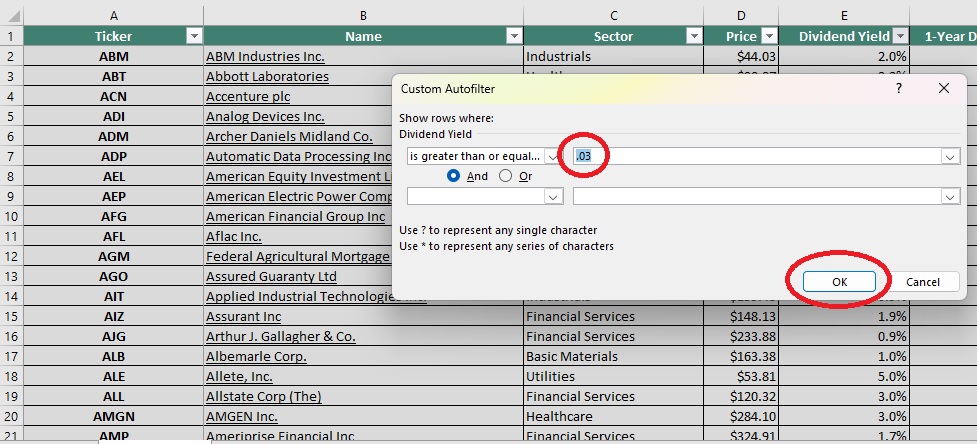The height and width of the screenshot is (444, 977).
Task: Open the Ticker column filter arrow
Action: [x=194, y=36]
